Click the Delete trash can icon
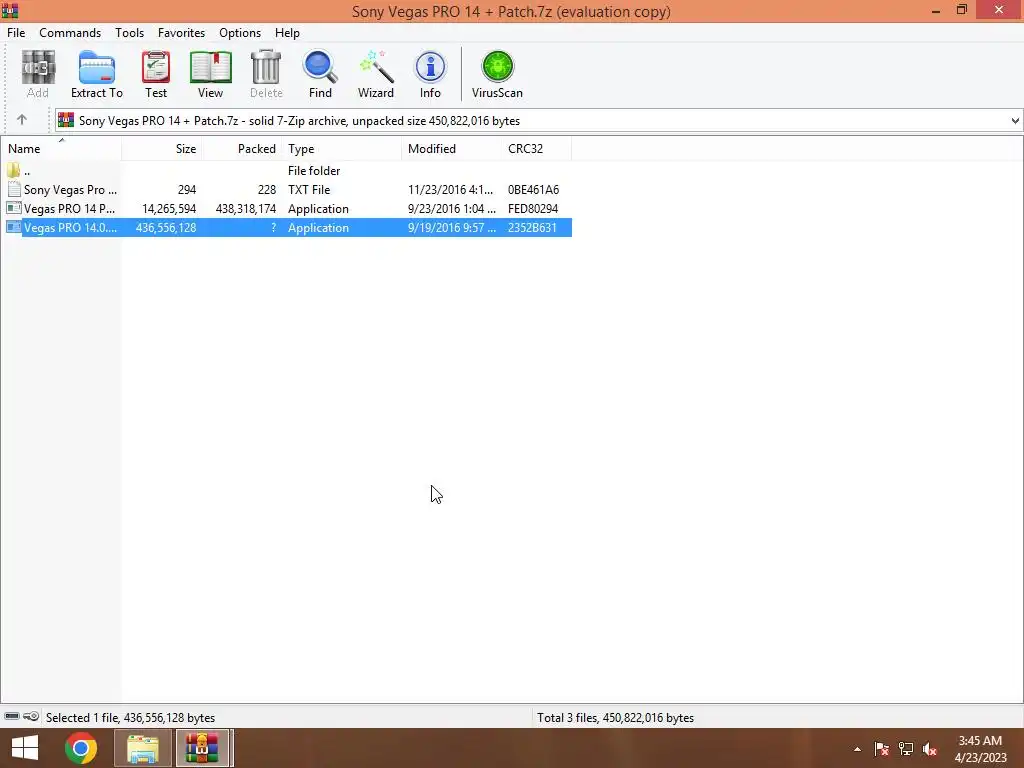This screenshot has width=1024, height=768. click(266, 67)
